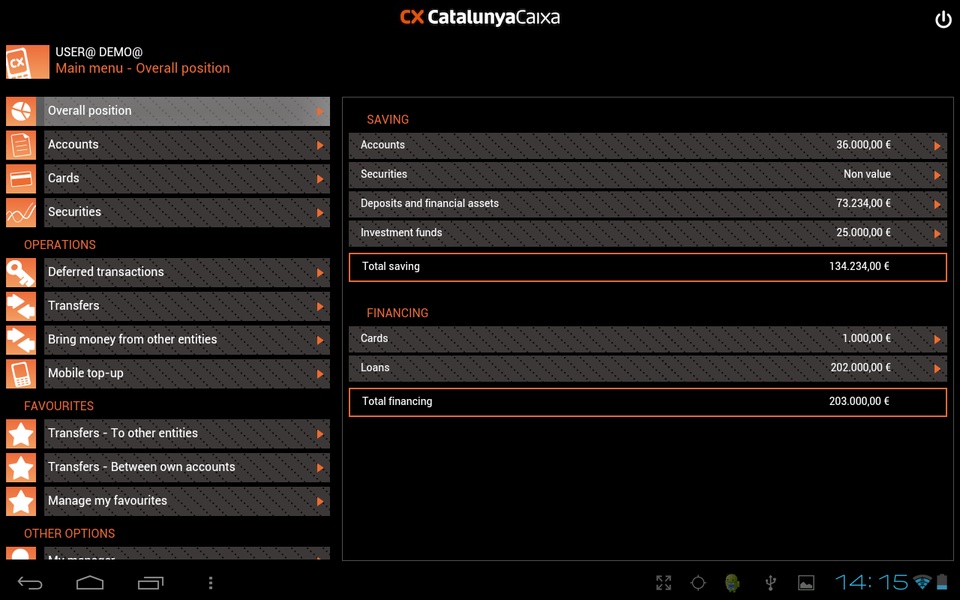960x600 pixels.
Task: Open the Overall position menu entry
Action: (x=187, y=111)
